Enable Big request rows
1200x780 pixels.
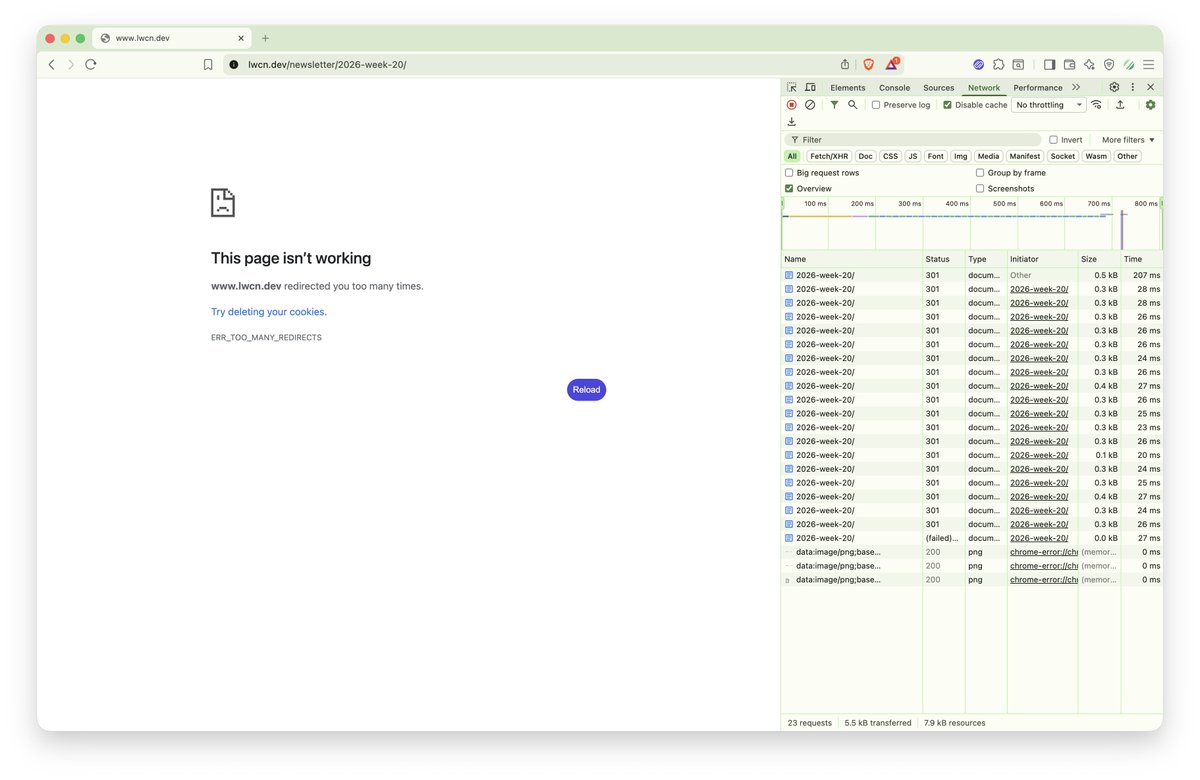(789, 173)
